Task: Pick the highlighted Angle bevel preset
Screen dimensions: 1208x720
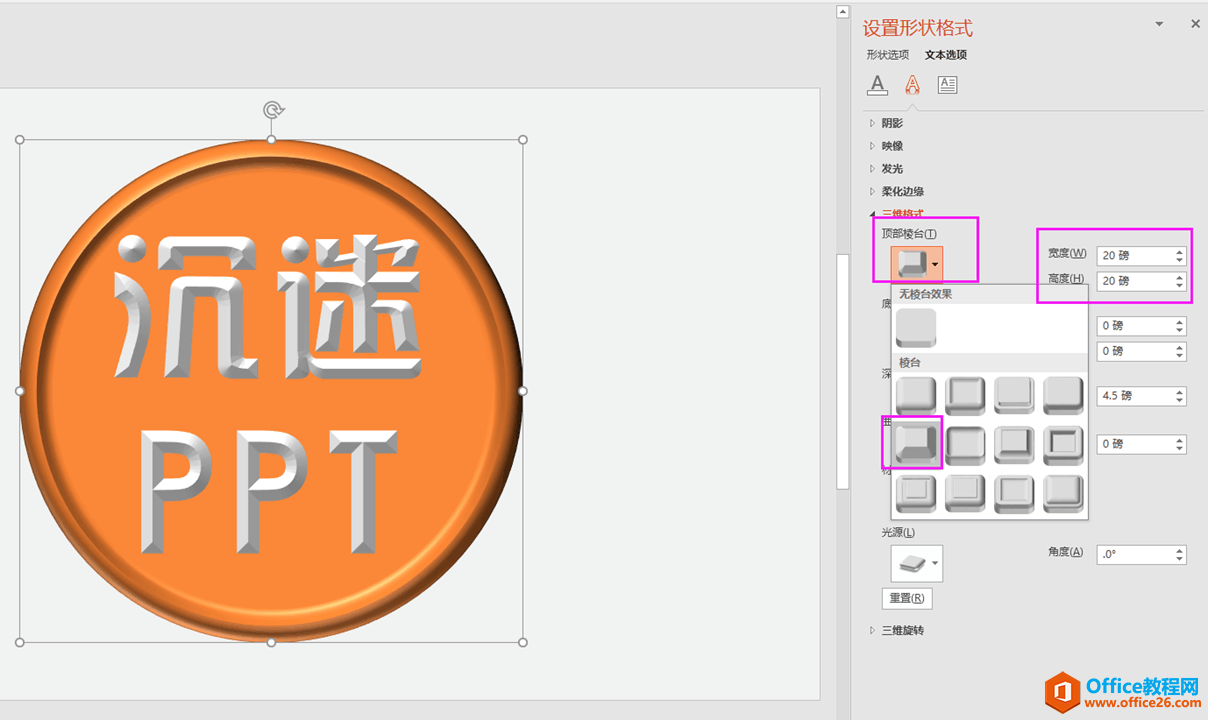Action: (916, 443)
